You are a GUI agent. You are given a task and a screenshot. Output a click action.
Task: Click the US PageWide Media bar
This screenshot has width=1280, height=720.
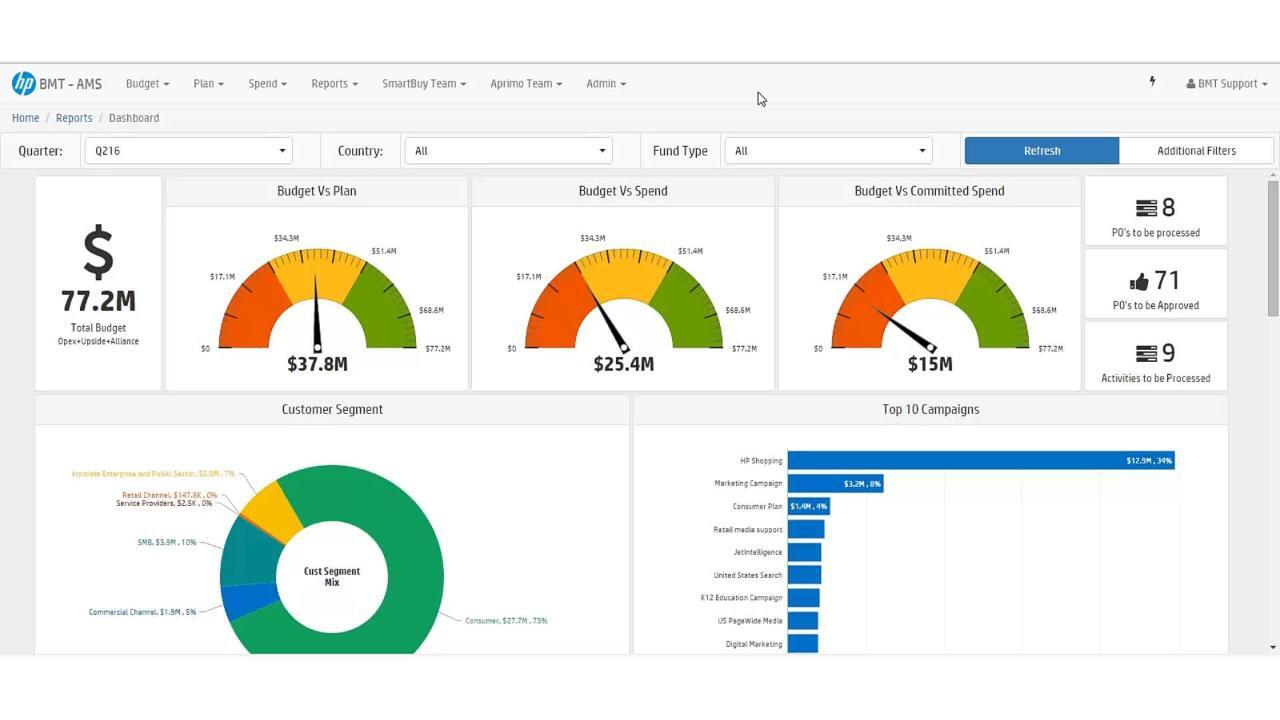pyautogui.click(x=803, y=621)
